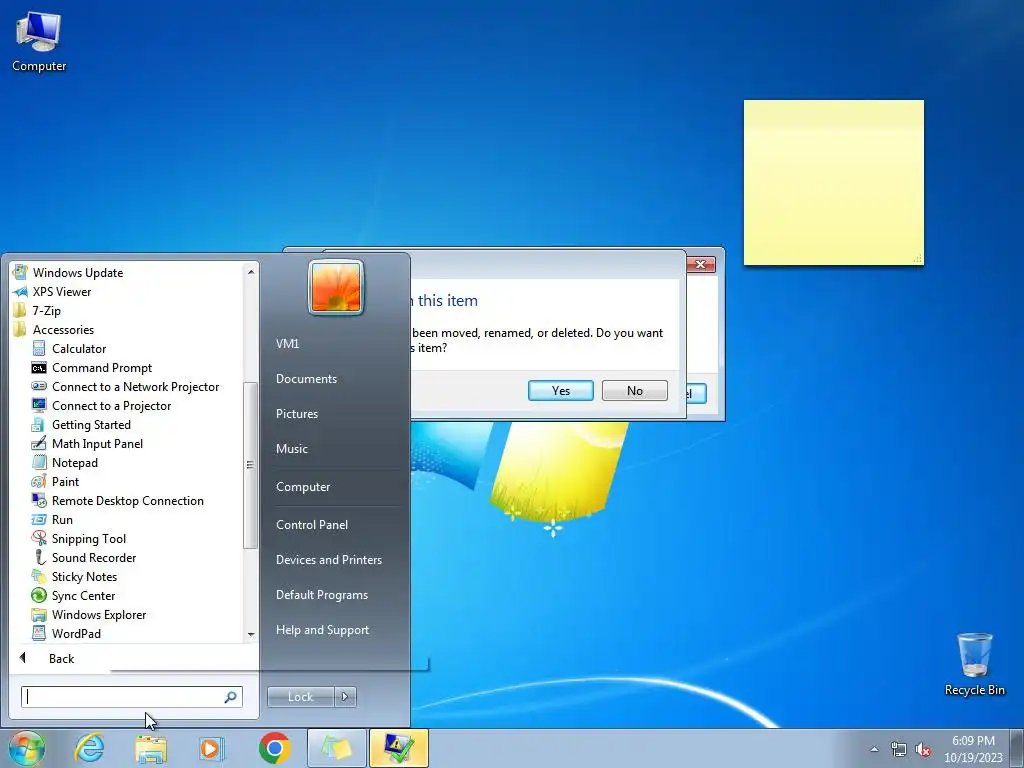Open WordPad from Start menu
This screenshot has width=1024, height=768.
coord(76,633)
